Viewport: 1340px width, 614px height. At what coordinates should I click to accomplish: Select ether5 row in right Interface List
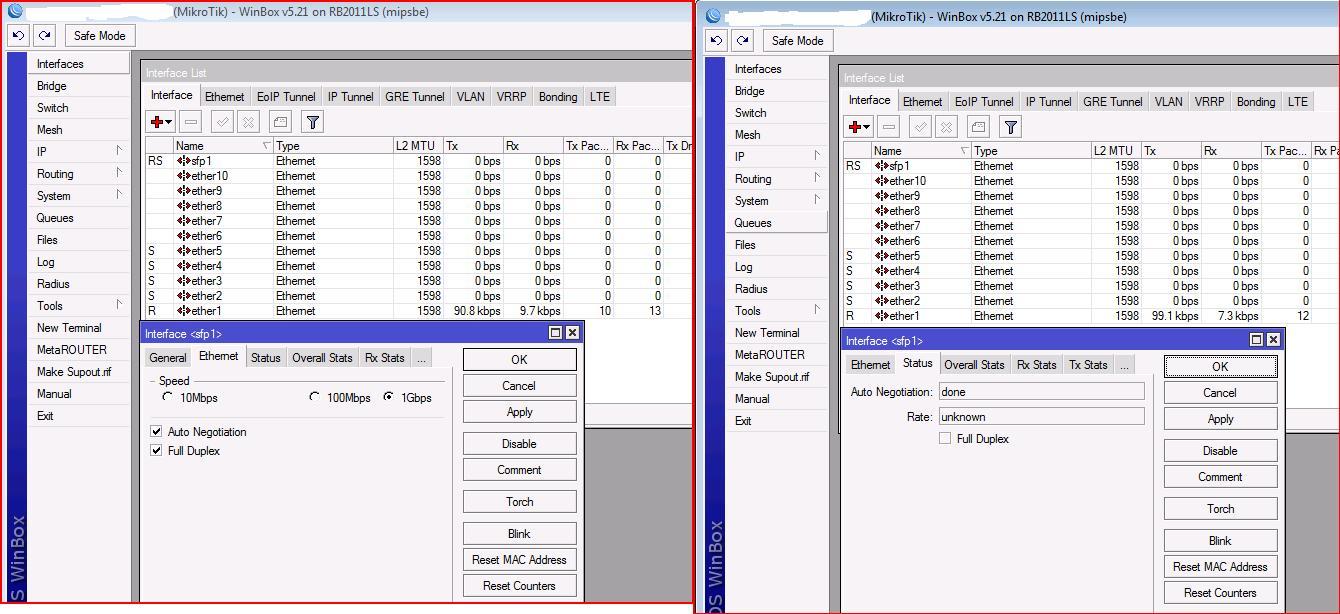1091,256
